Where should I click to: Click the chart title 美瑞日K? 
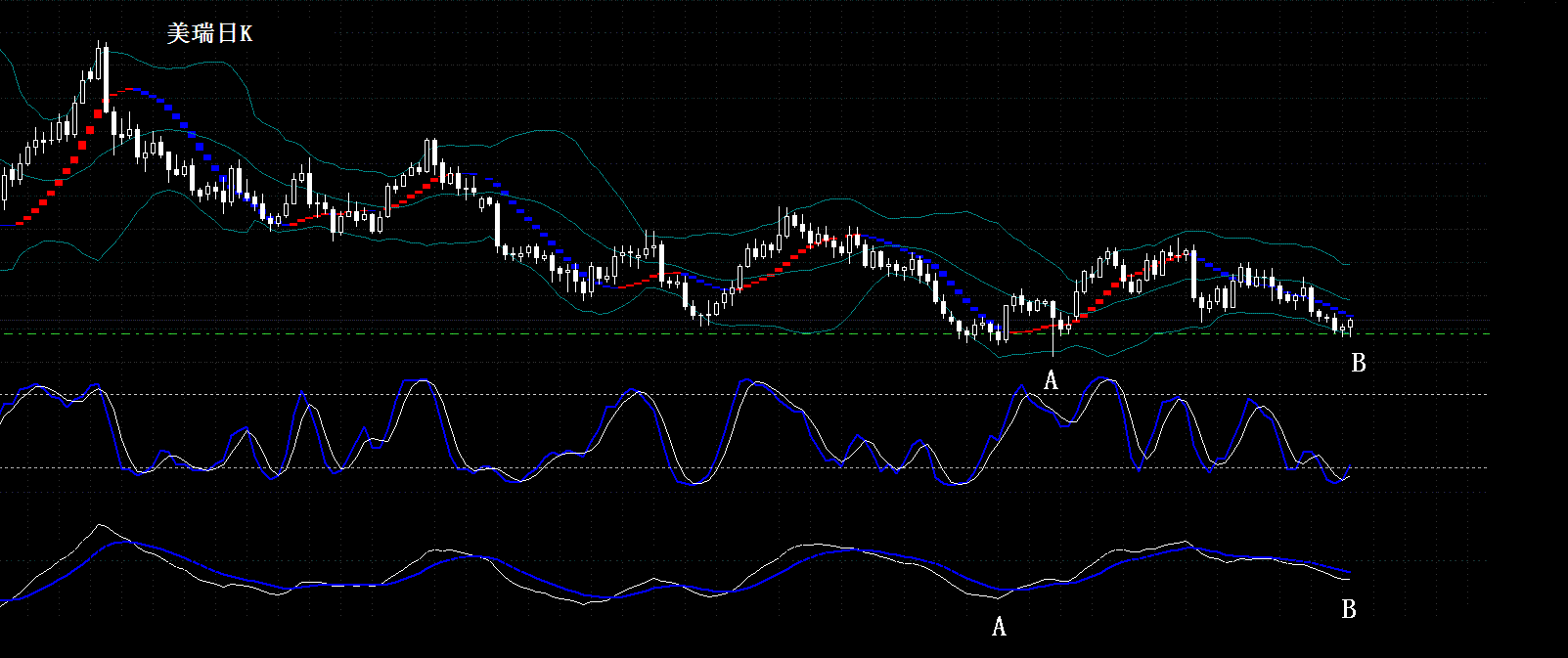coord(209,34)
